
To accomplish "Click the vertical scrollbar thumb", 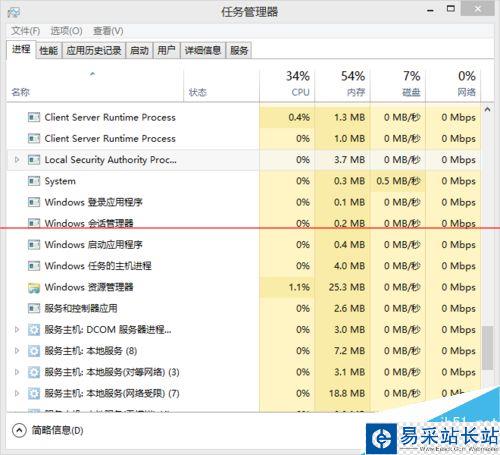I will (487, 348).
